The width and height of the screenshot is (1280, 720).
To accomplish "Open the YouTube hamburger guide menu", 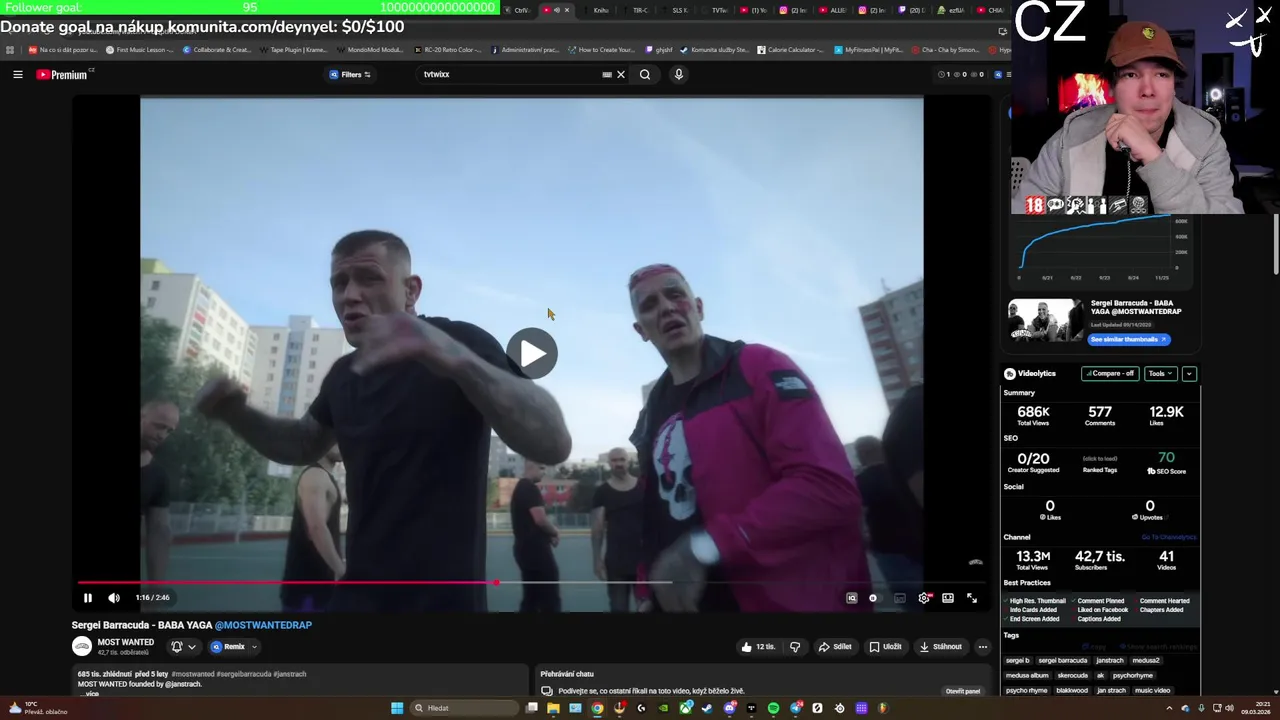I will pyautogui.click(x=18, y=74).
